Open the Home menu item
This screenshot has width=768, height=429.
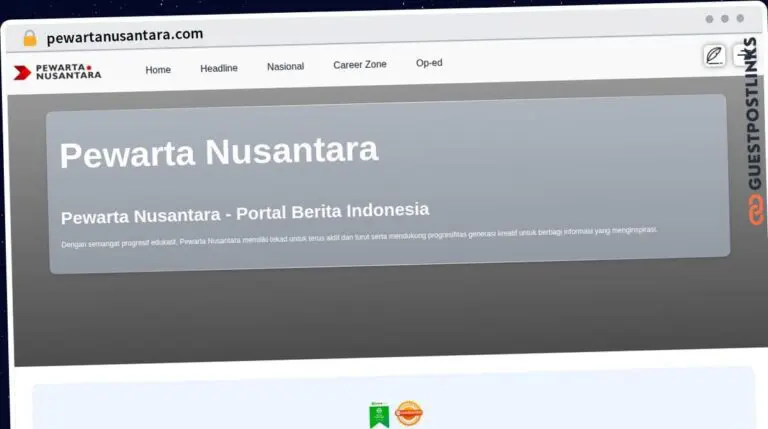click(x=158, y=70)
